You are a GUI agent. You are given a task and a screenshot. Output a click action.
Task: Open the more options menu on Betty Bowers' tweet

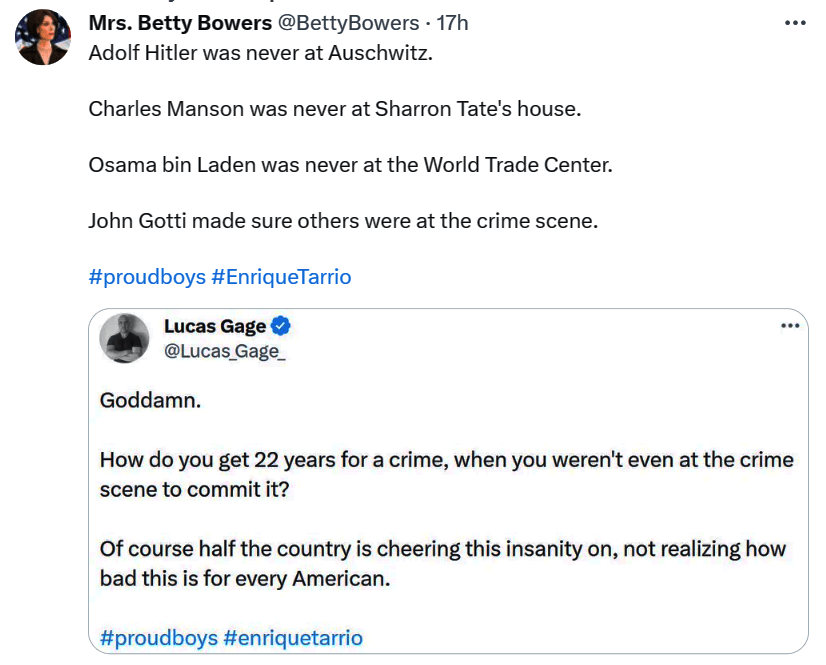tap(795, 23)
